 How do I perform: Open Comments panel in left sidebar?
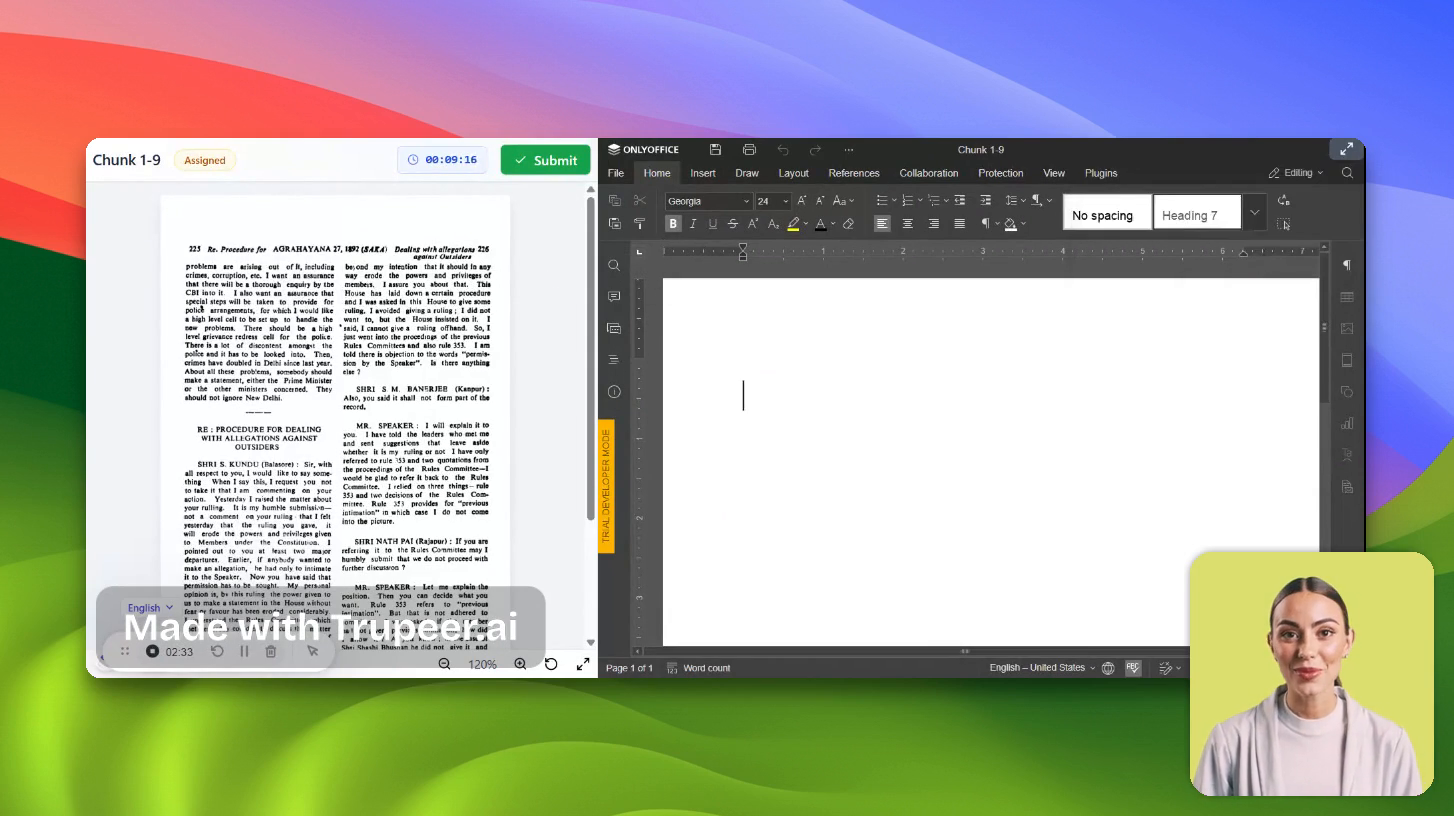tap(614, 297)
